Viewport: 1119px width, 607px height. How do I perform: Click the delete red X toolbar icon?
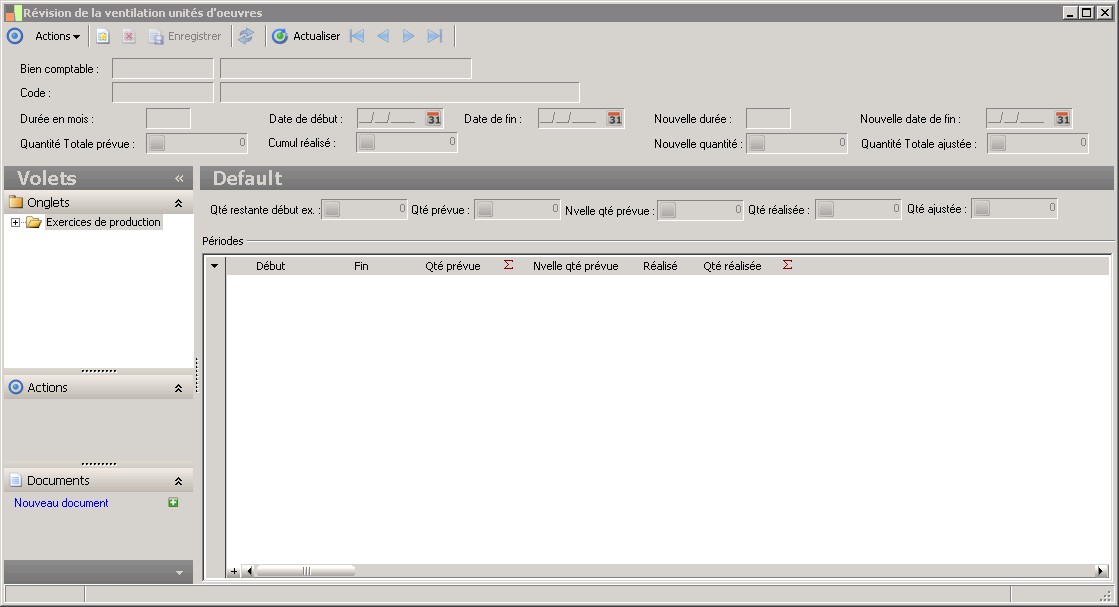[x=128, y=36]
